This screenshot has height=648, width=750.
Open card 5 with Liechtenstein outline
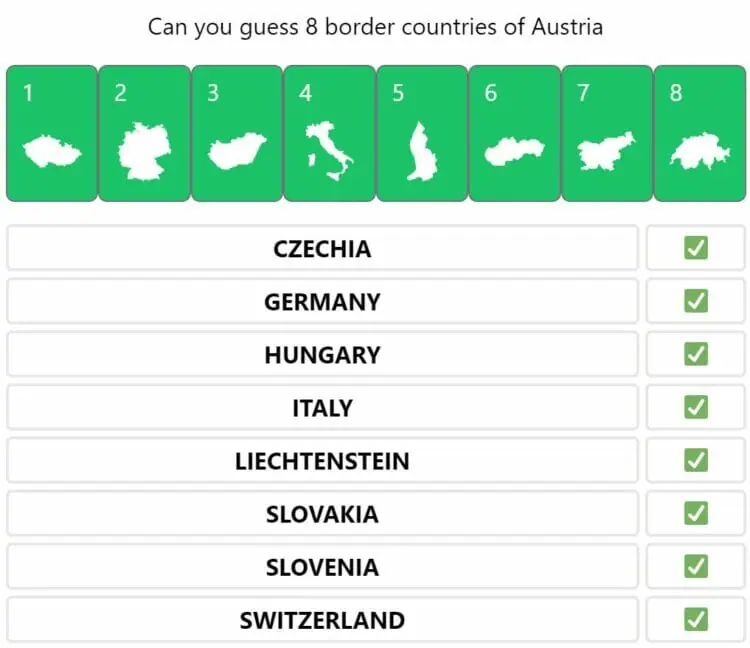tap(422, 133)
